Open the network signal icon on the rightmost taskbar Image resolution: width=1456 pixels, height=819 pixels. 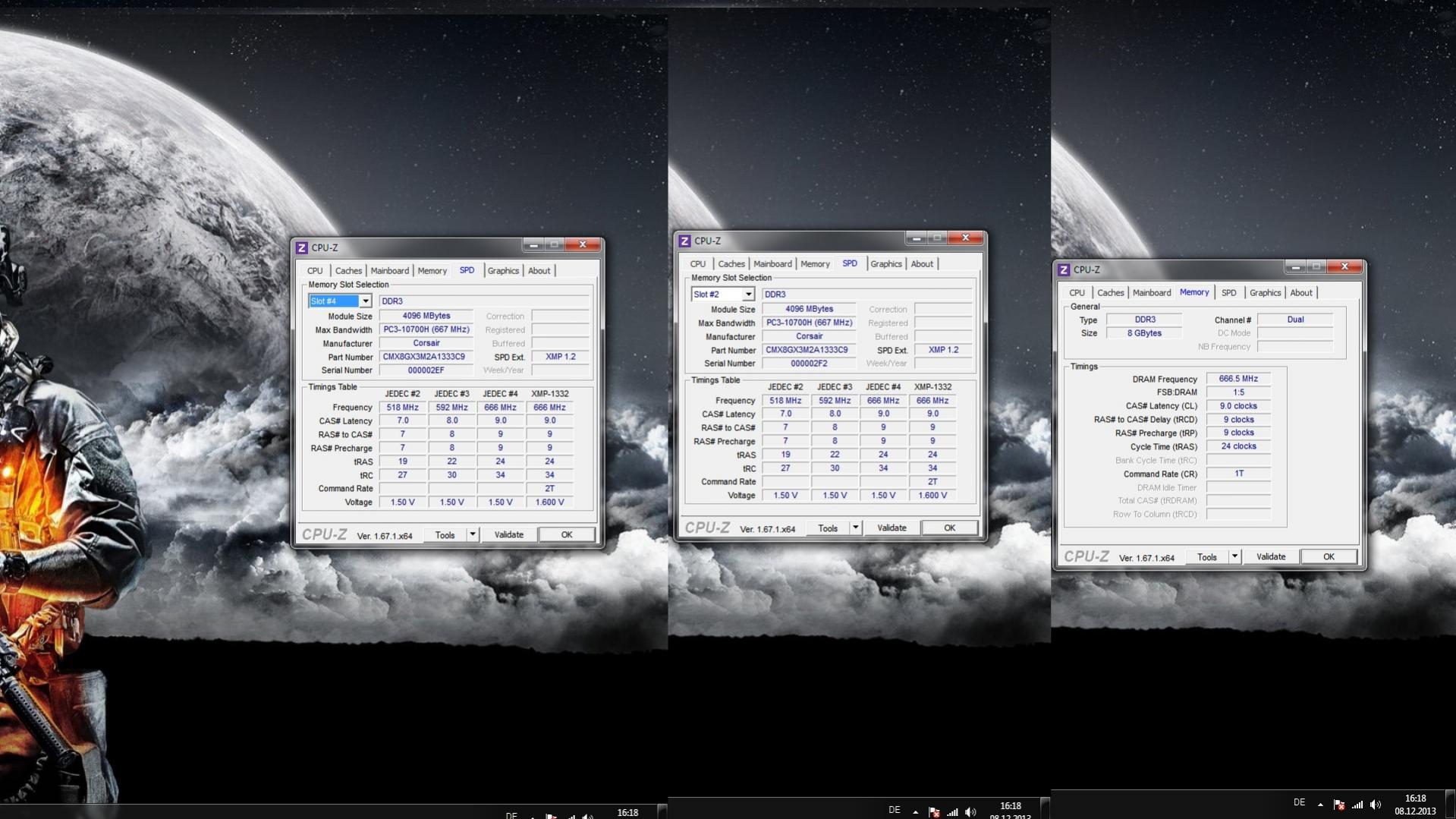[1357, 805]
